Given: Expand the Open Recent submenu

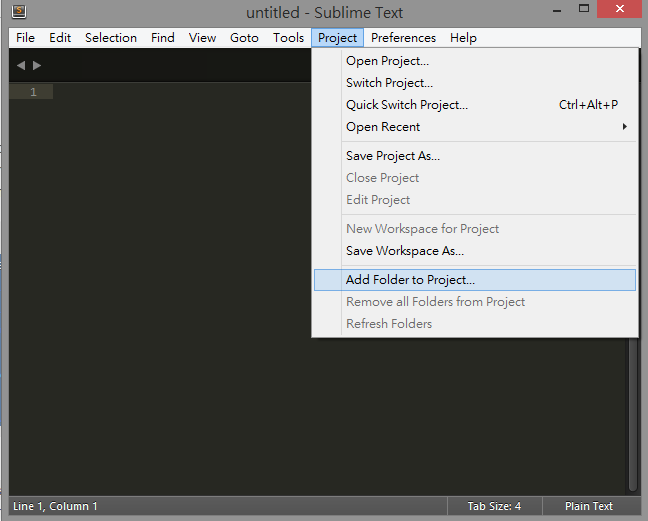Looking at the screenshot, I should [475, 127].
